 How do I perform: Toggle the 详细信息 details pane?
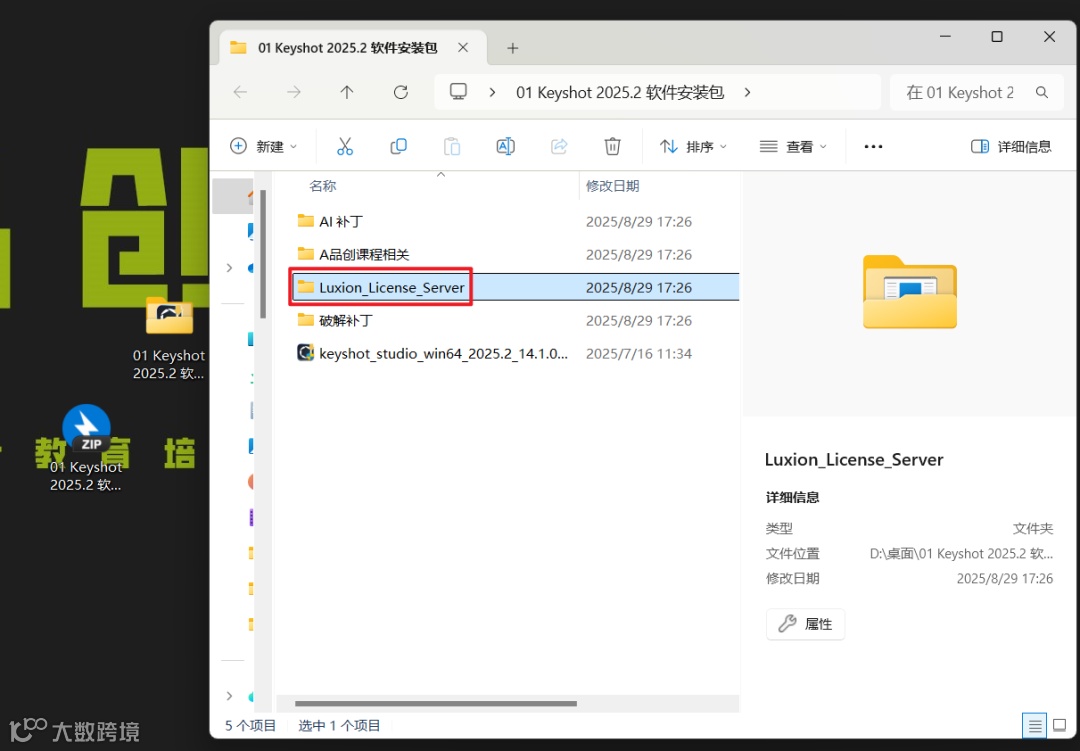[x=1011, y=146]
